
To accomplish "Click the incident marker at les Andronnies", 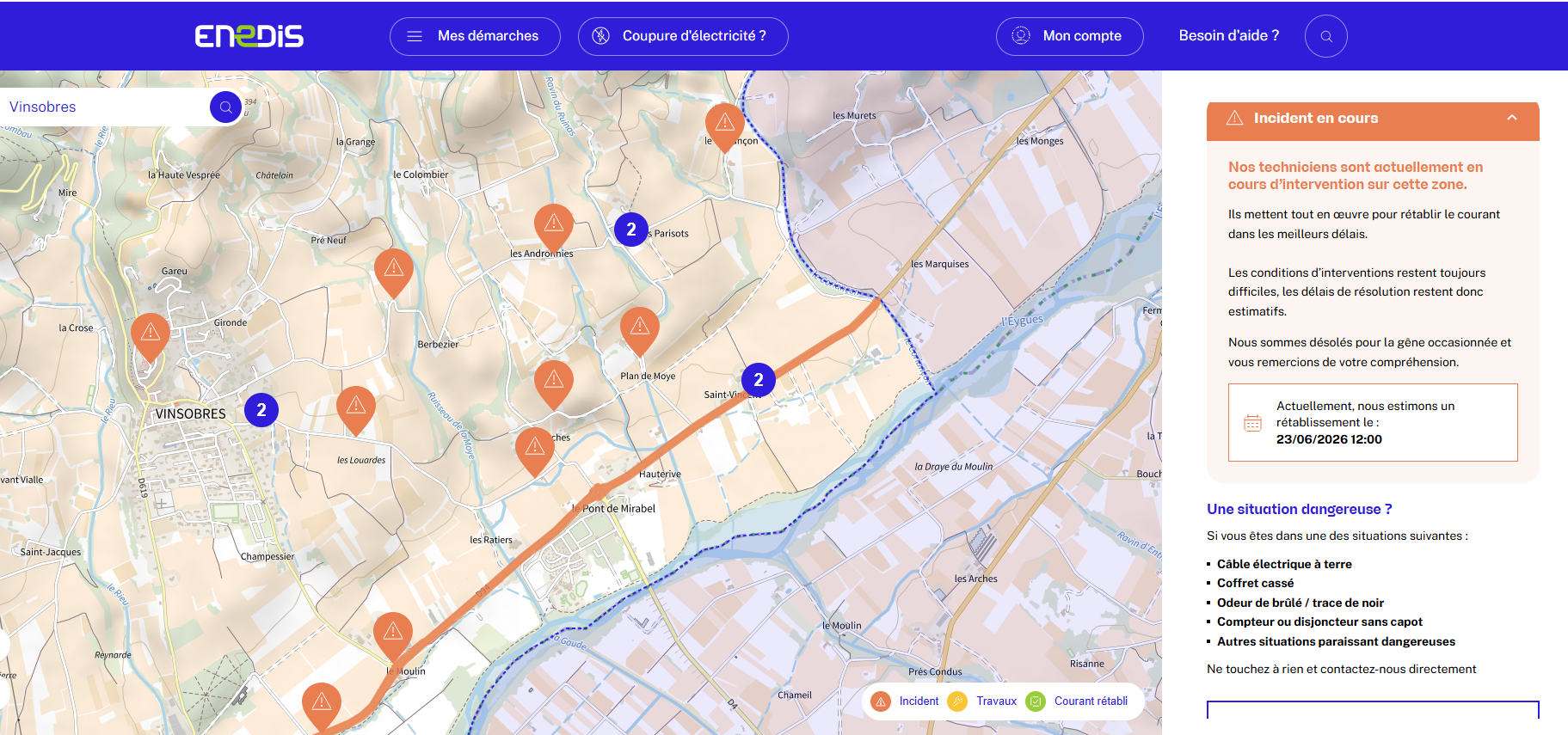I will (554, 228).
